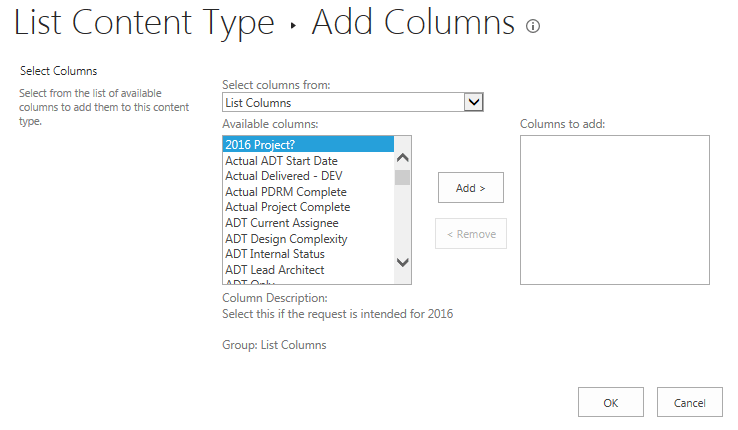Select Actual ADT Start Date column
This screenshot has width=738, height=430.
point(281,160)
